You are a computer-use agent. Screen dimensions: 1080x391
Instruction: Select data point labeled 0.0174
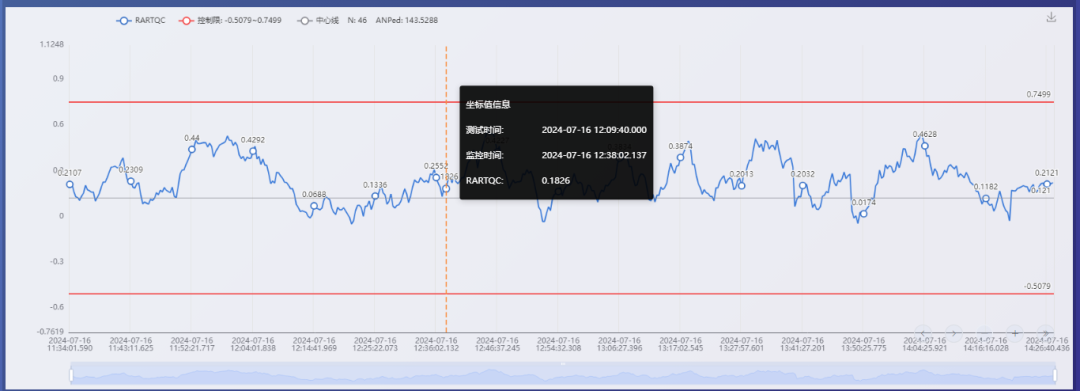coord(864,213)
